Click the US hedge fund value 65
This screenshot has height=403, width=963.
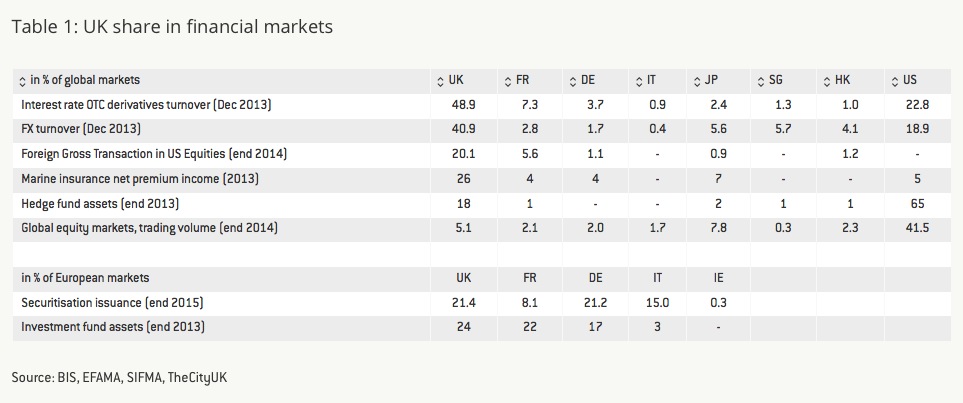point(918,203)
